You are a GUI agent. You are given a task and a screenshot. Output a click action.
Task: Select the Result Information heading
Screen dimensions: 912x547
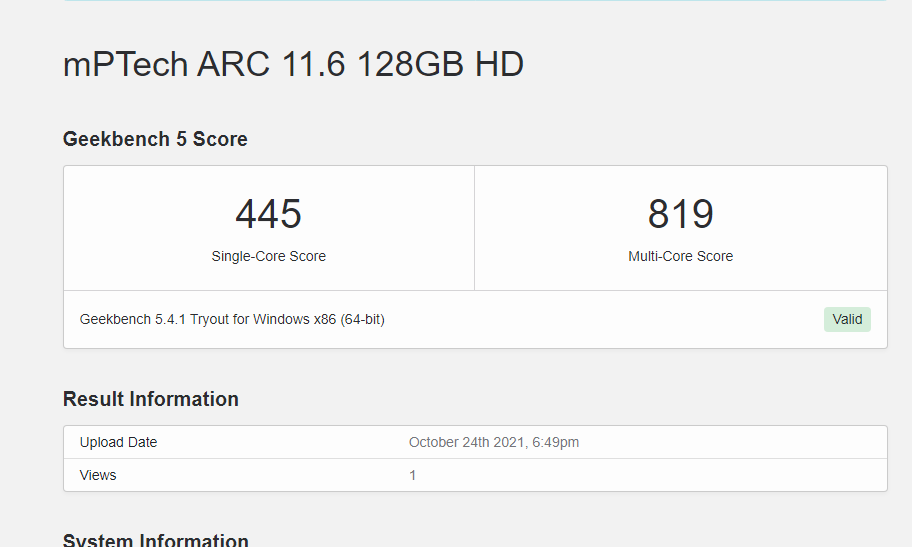(x=150, y=399)
